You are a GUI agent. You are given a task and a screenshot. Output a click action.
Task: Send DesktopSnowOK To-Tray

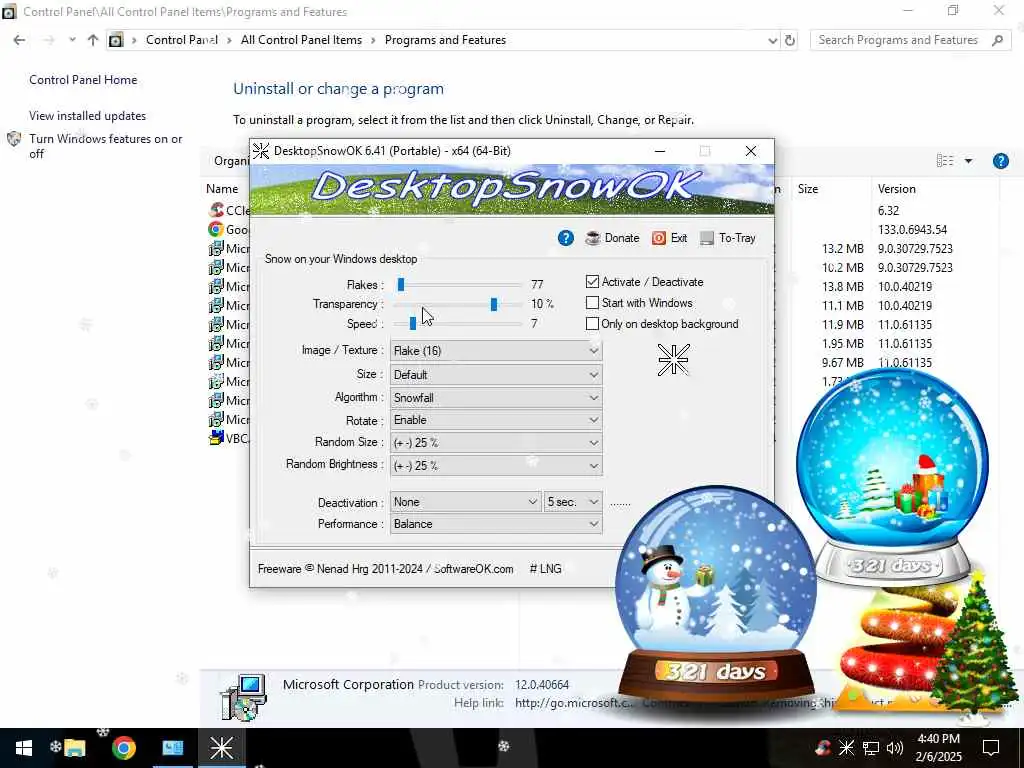coord(728,238)
